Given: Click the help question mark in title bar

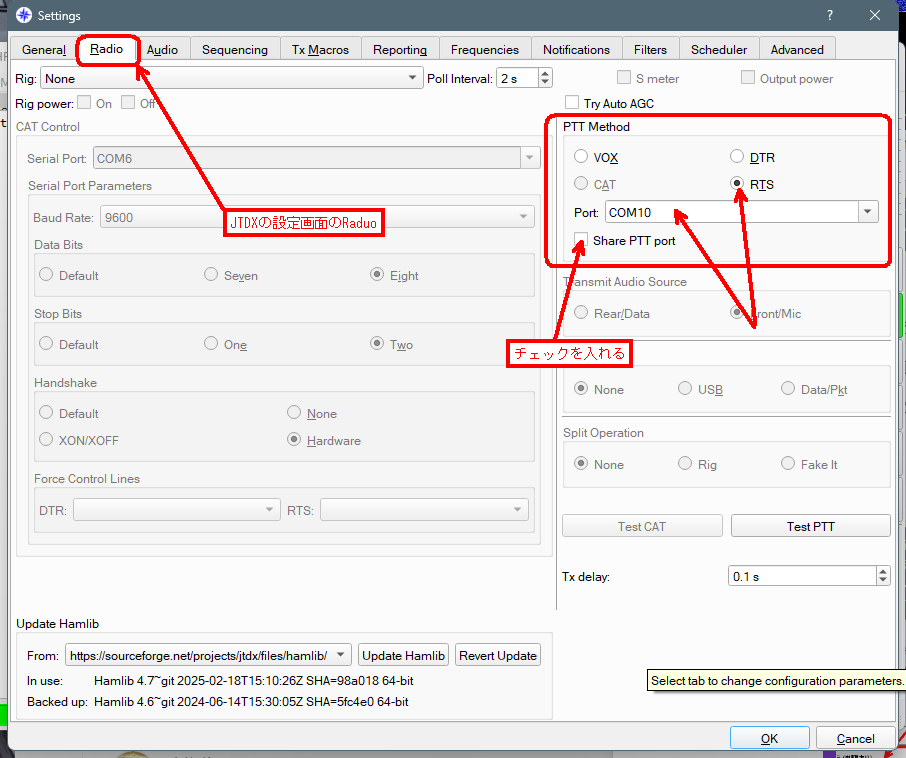Looking at the screenshot, I should click(x=829, y=15).
